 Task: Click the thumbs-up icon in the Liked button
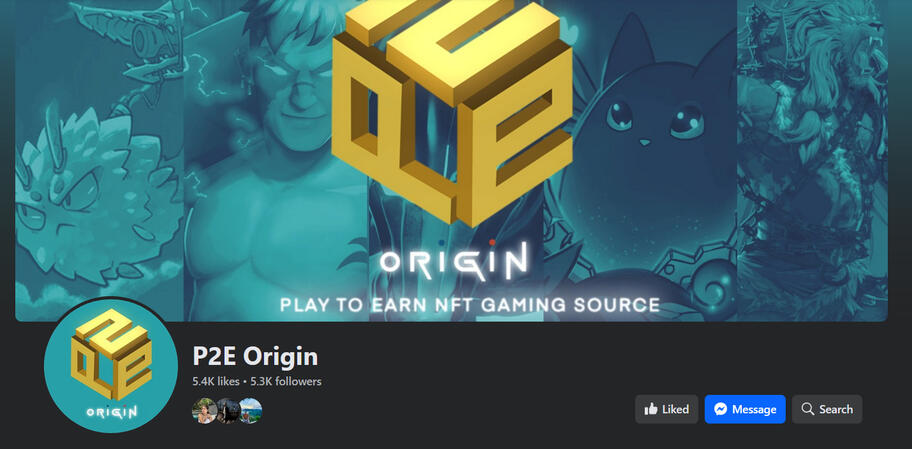pyautogui.click(x=651, y=409)
